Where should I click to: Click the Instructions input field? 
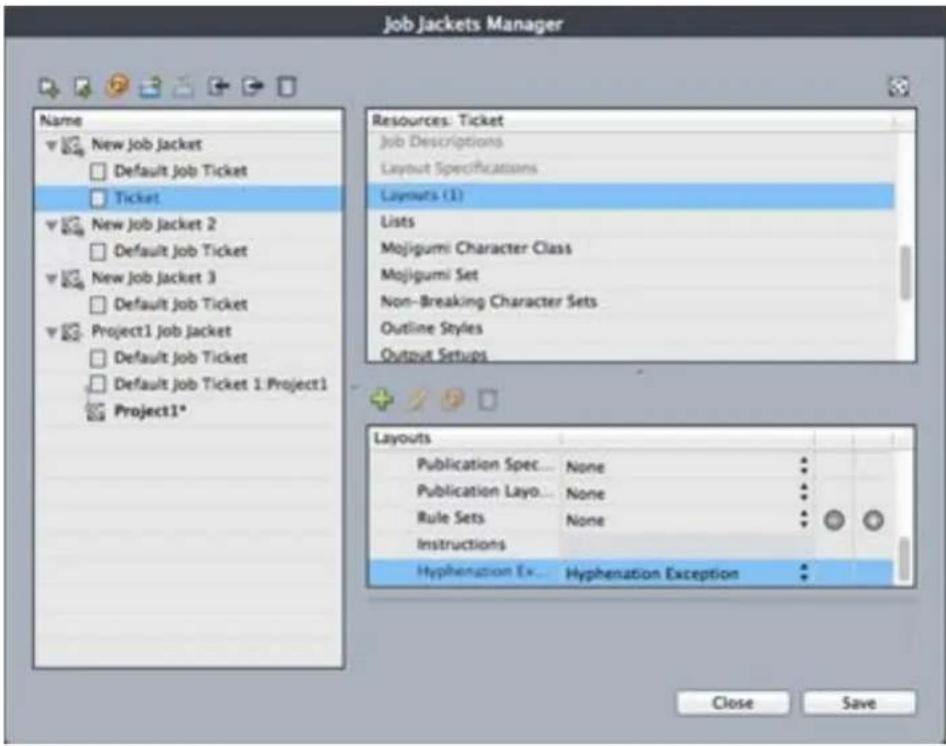tap(687, 546)
